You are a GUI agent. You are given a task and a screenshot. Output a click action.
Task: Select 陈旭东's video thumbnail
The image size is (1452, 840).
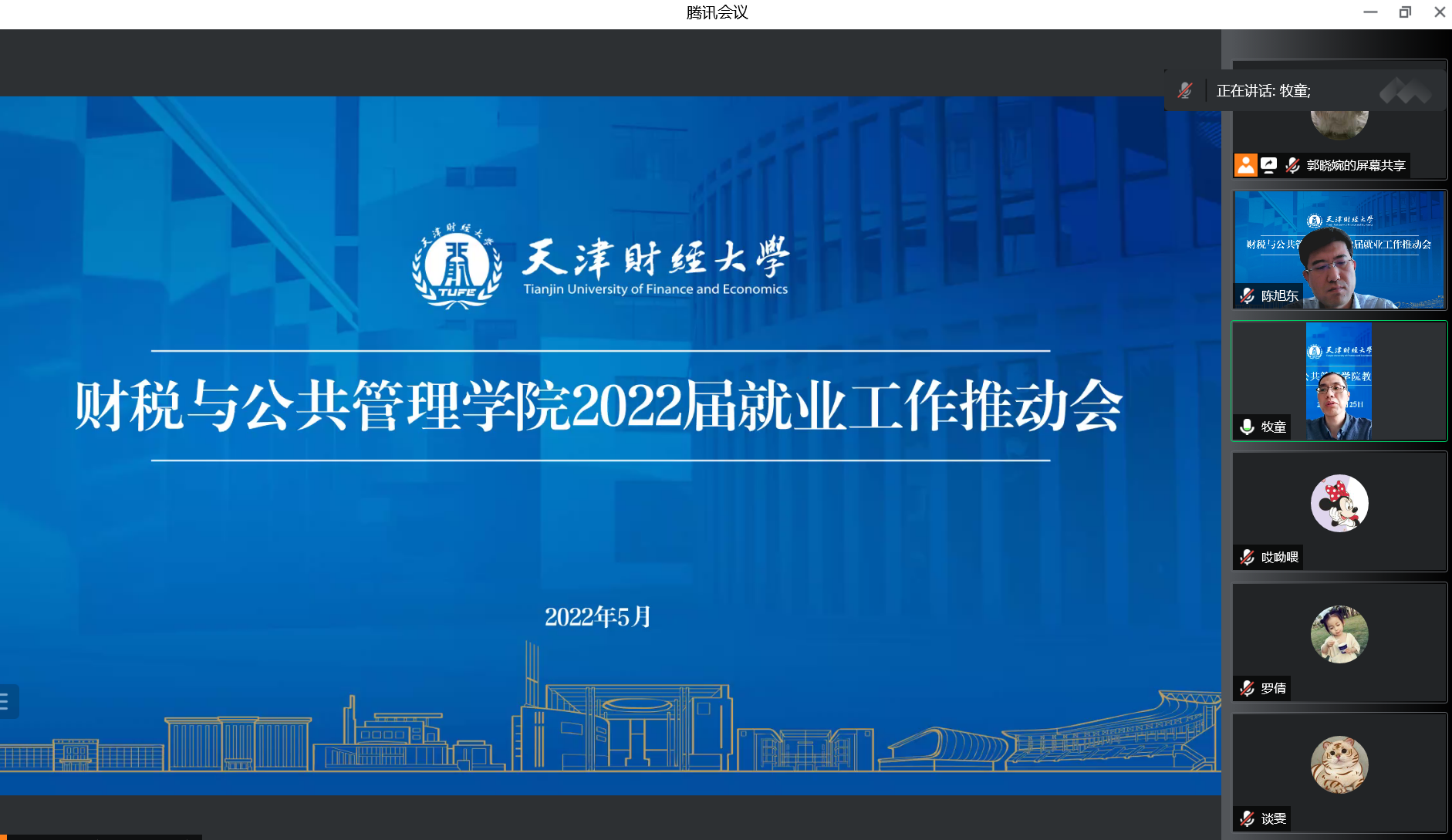click(1339, 250)
